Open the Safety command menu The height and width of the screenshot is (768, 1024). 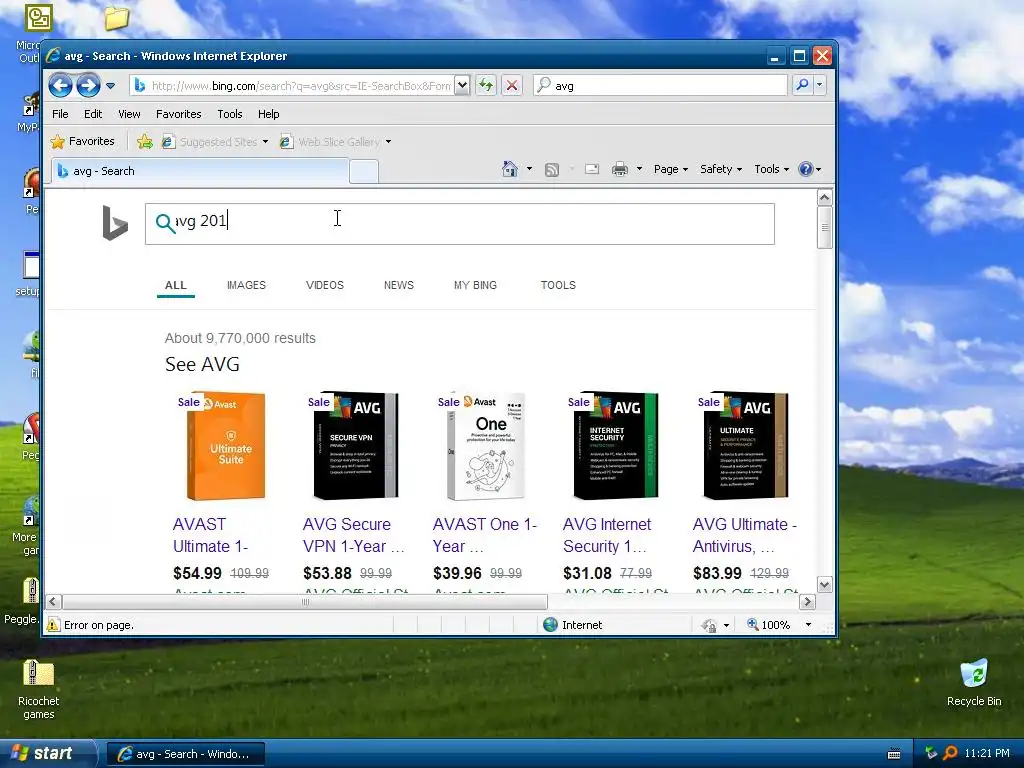(x=721, y=169)
